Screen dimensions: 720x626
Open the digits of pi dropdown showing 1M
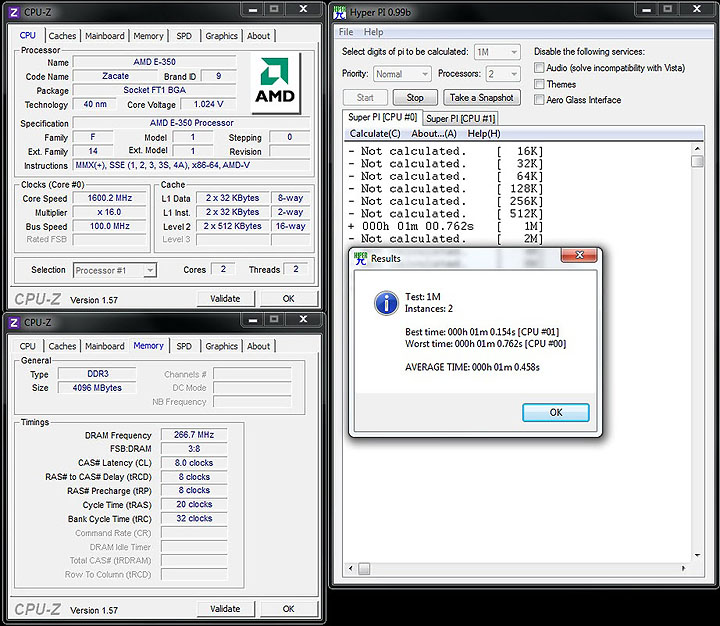point(497,52)
